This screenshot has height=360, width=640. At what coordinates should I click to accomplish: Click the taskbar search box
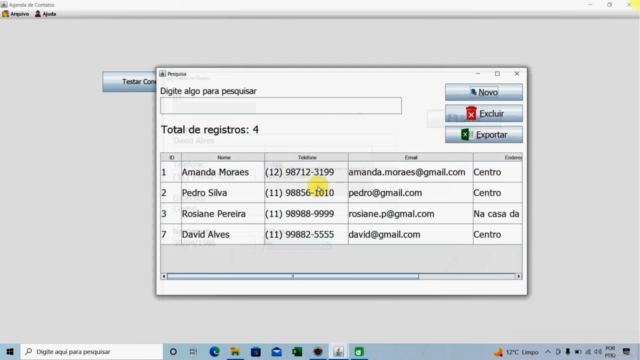[x=92, y=351]
